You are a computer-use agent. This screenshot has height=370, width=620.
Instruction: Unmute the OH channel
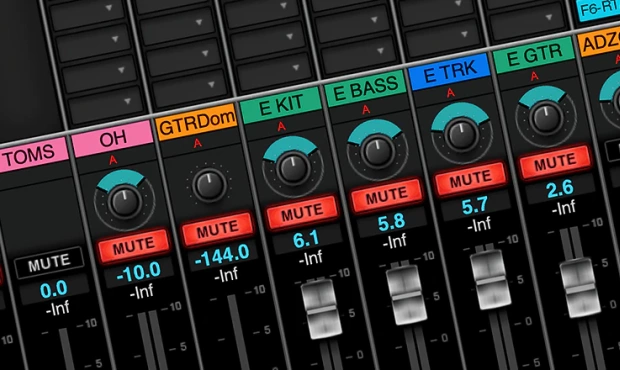point(134,245)
